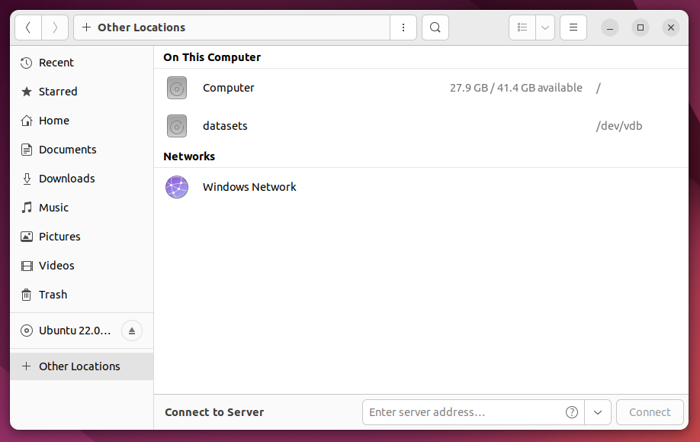Click the server address help icon
Screen dimensions: 700x442
point(572,412)
